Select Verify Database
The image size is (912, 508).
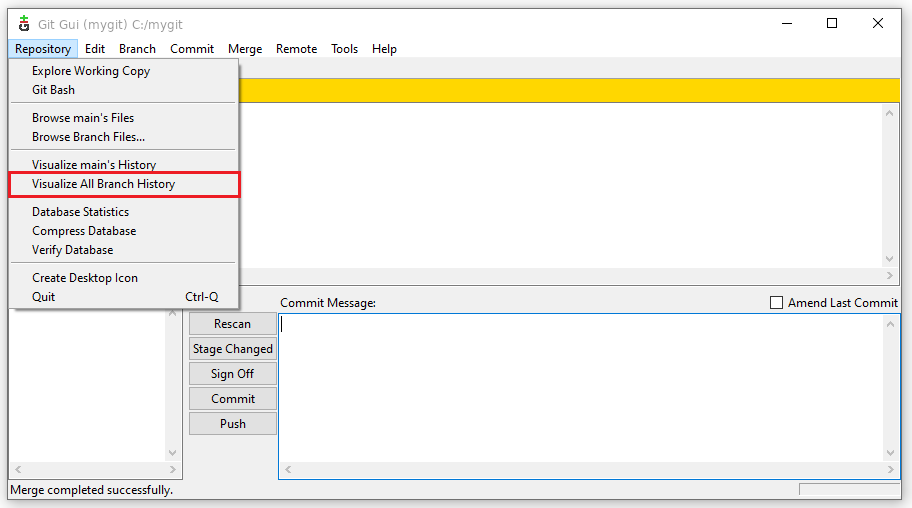pyautogui.click(x=124, y=250)
